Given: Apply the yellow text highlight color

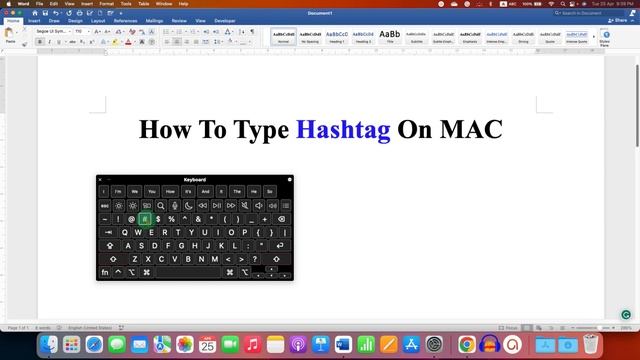Looking at the screenshot, I should tap(115, 42).
